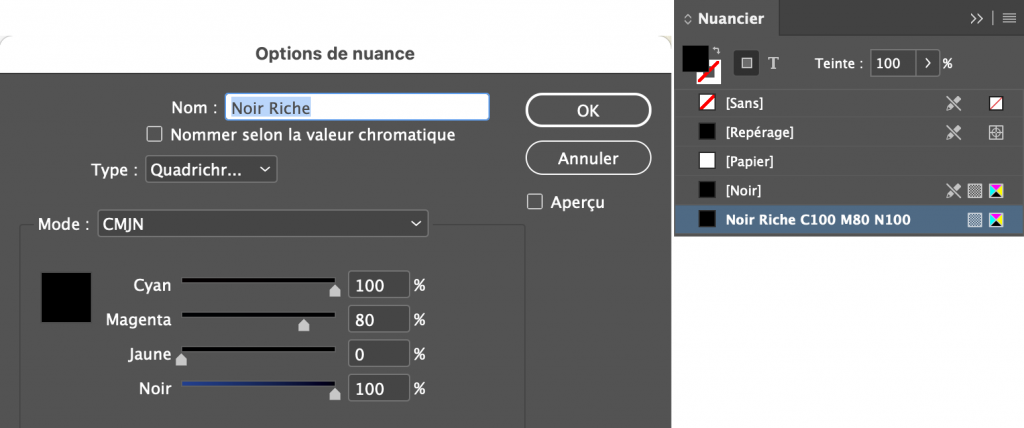Click the registration target icon on Repérage row
1024x428 pixels.
click(995, 132)
